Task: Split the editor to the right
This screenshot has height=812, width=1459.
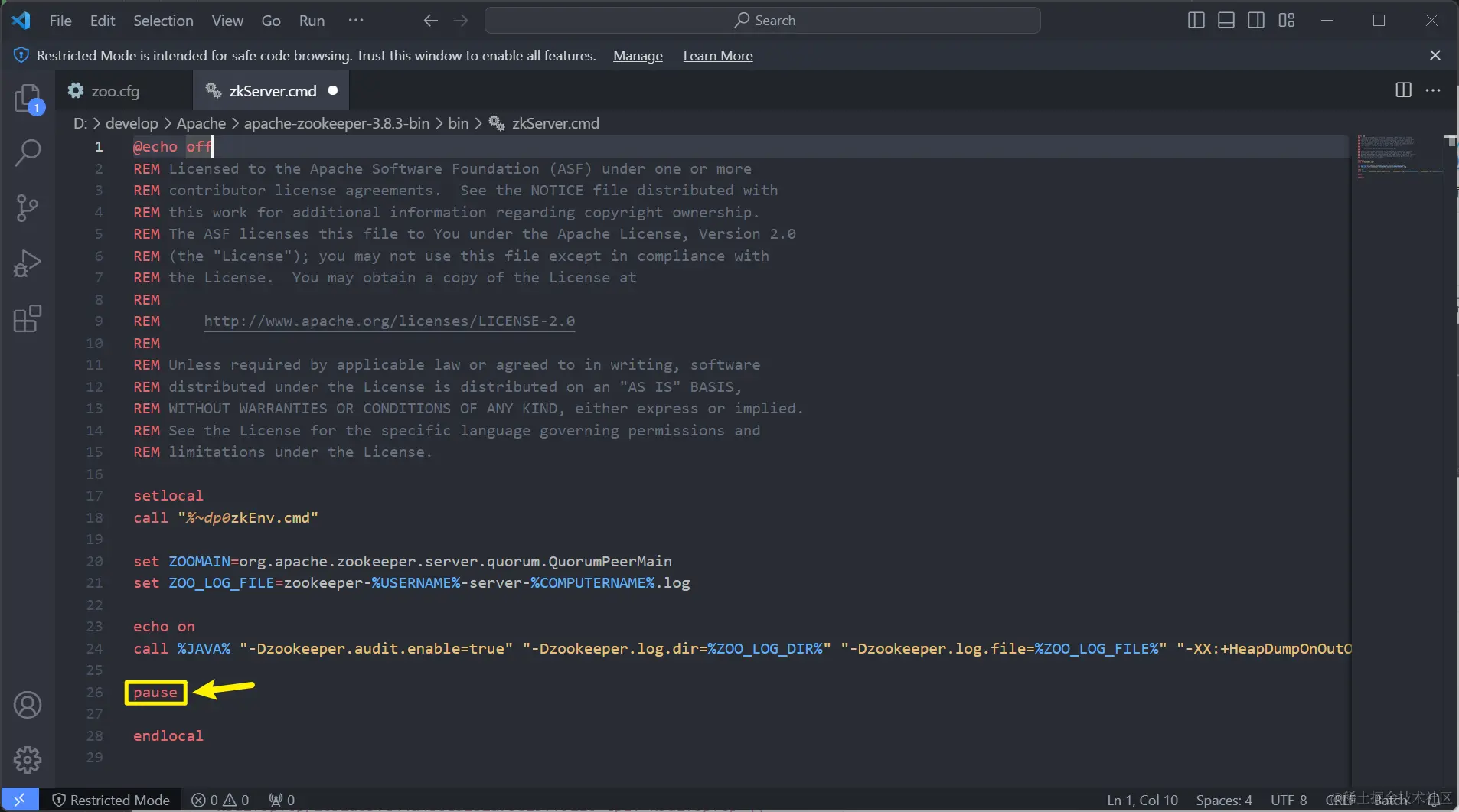Action: pyautogui.click(x=1403, y=90)
